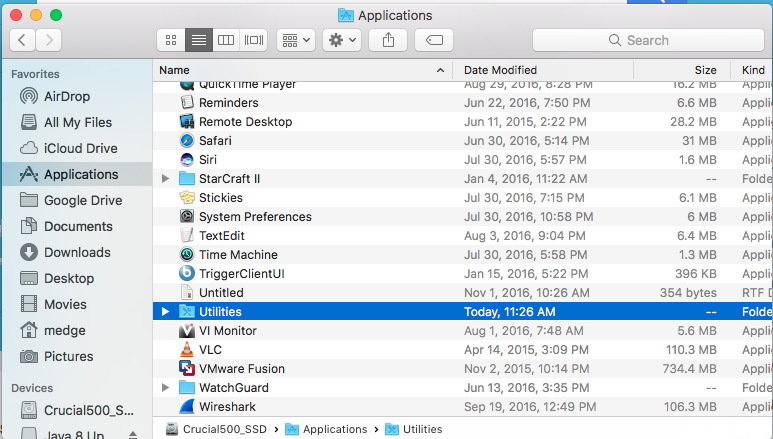Image resolution: width=773 pixels, height=439 pixels.
Task: Open the arrange items dropdown
Action: click(296, 40)
